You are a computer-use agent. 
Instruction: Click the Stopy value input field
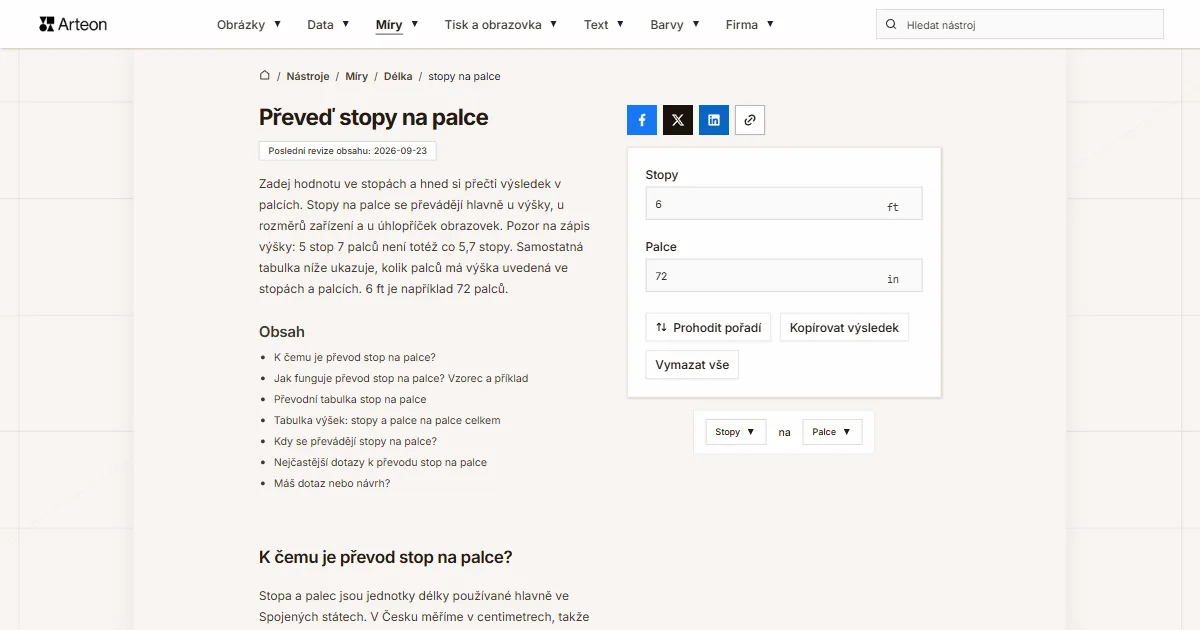784,204
